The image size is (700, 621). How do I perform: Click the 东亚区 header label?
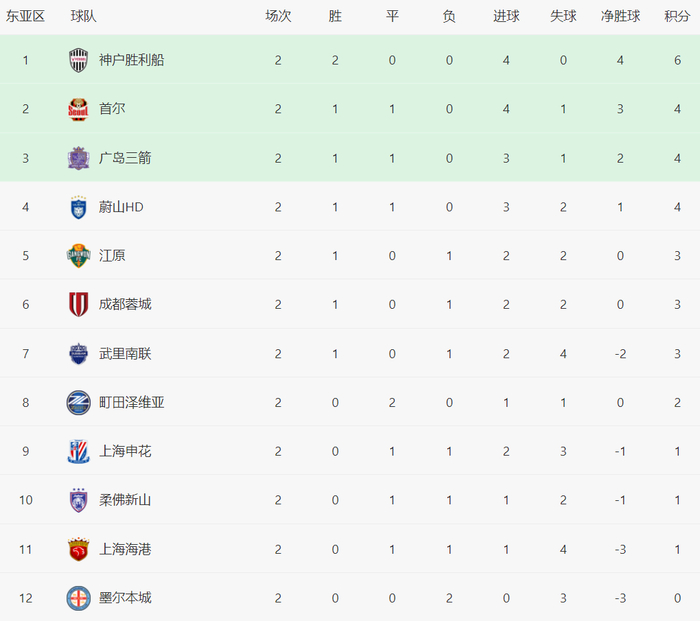[26, 17]
